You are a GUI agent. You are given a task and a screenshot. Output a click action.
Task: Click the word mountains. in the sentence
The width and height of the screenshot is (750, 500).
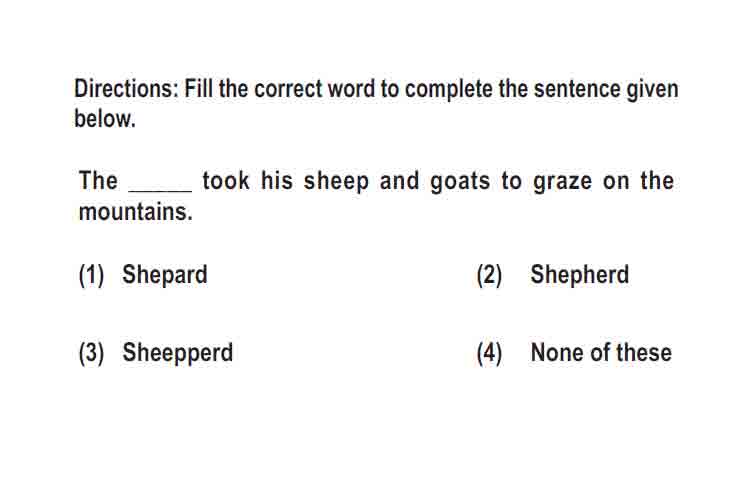[136, 212]
